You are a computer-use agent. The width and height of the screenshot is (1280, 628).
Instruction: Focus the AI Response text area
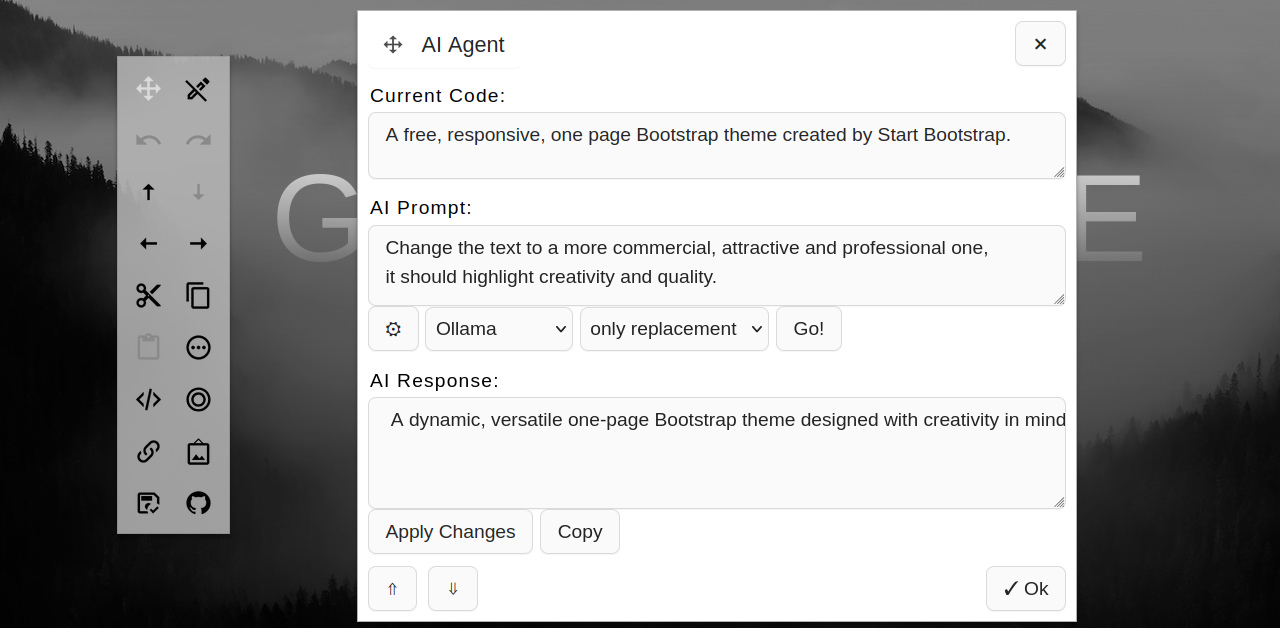717,453
